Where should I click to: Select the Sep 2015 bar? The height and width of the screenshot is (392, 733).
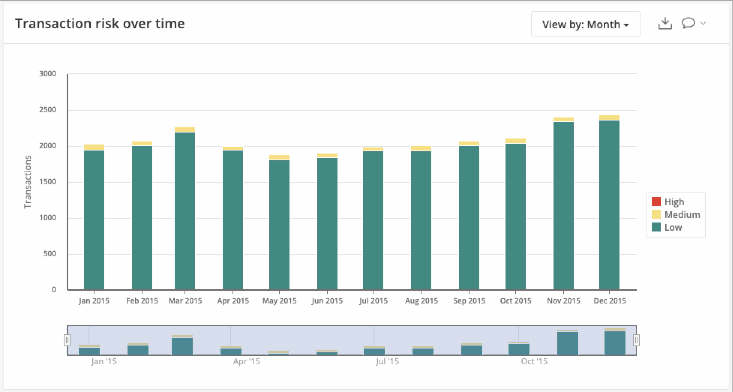(469, 215)
